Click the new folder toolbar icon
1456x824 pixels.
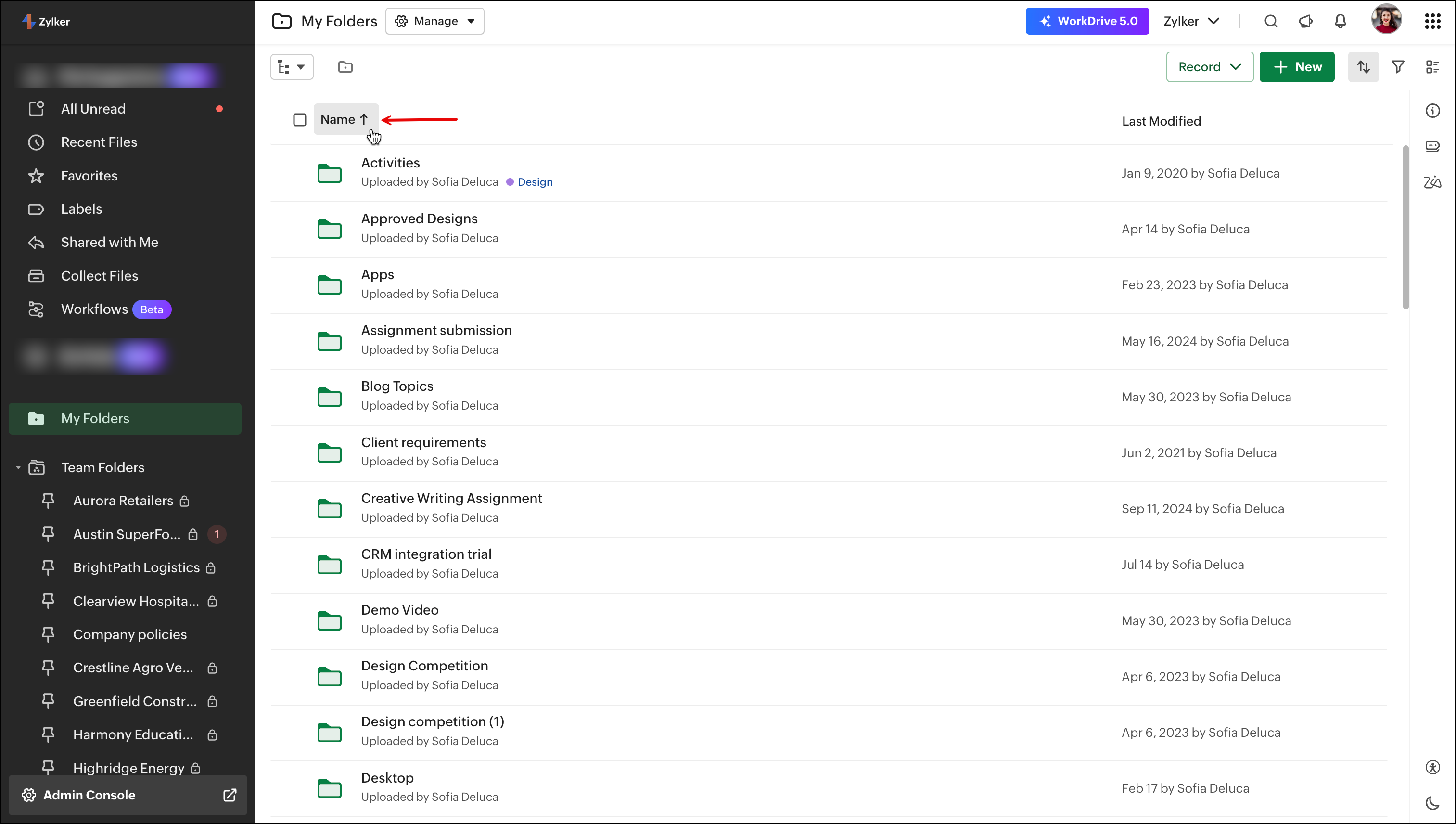point(345,67)
